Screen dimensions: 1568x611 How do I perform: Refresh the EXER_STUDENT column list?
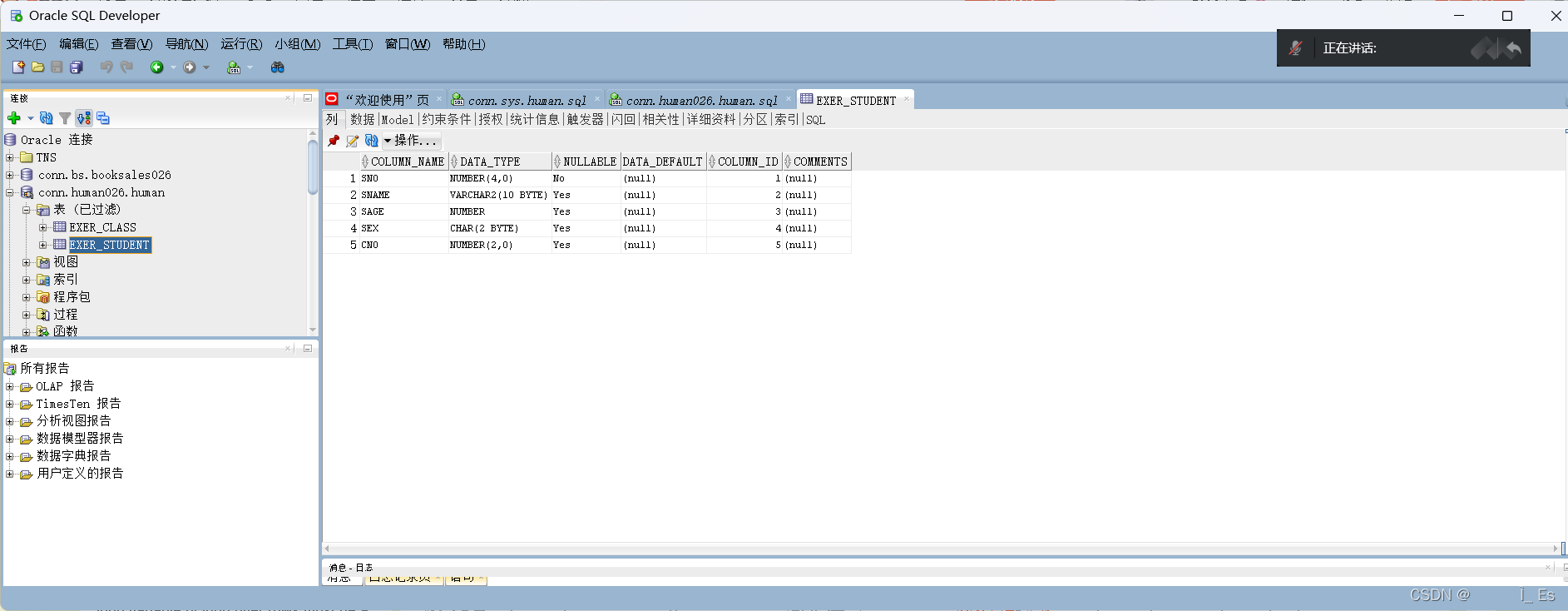click(x=372, y=141)
